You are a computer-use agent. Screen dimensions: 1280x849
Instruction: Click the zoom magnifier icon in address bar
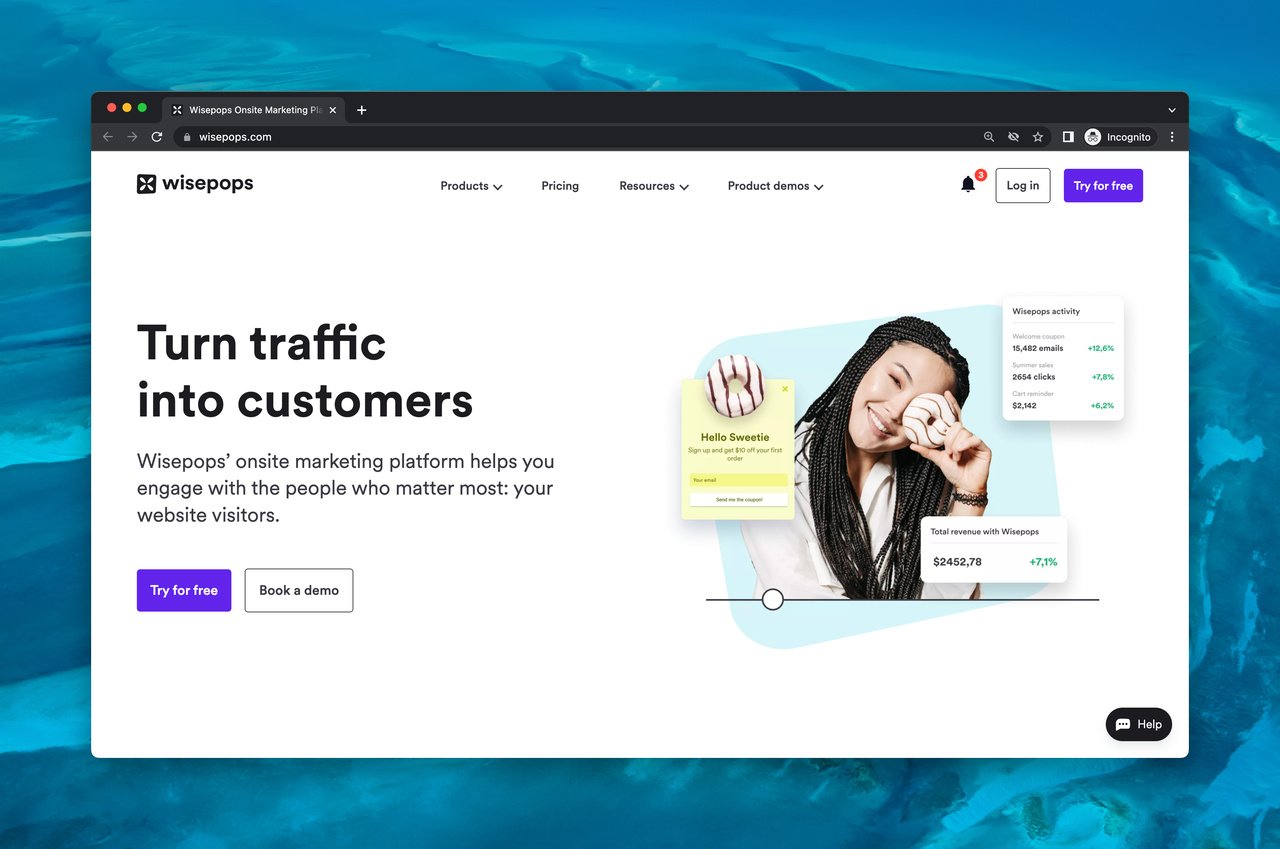989,137
